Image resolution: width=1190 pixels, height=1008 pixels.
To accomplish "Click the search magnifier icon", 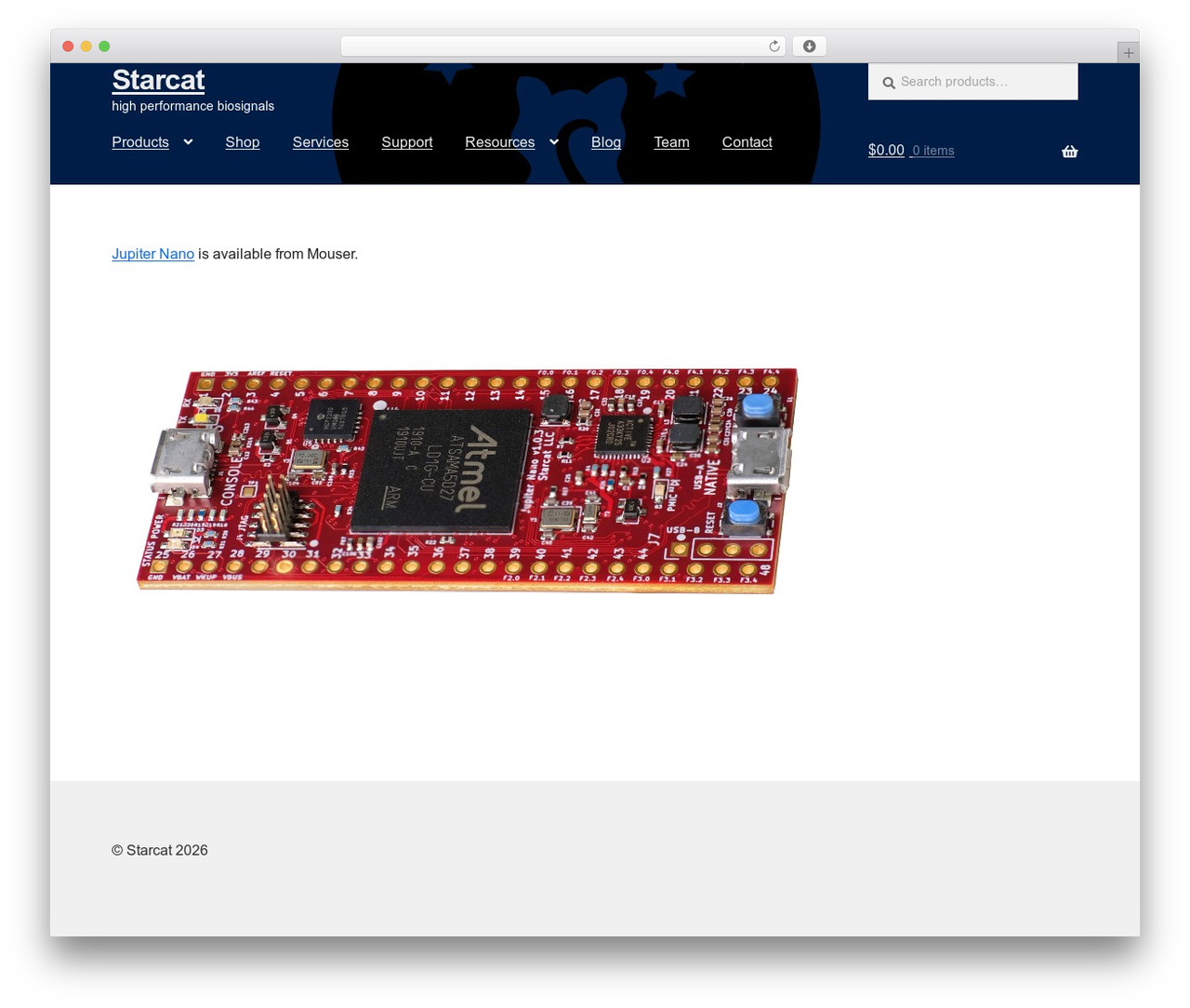I will 889,83.
